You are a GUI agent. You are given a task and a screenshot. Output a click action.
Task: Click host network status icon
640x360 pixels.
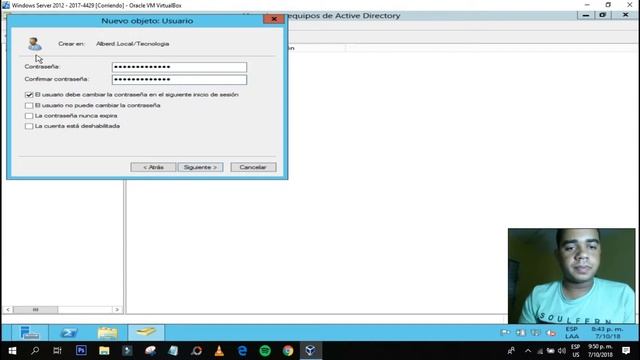pyautogui.click(x=540, y=351)
